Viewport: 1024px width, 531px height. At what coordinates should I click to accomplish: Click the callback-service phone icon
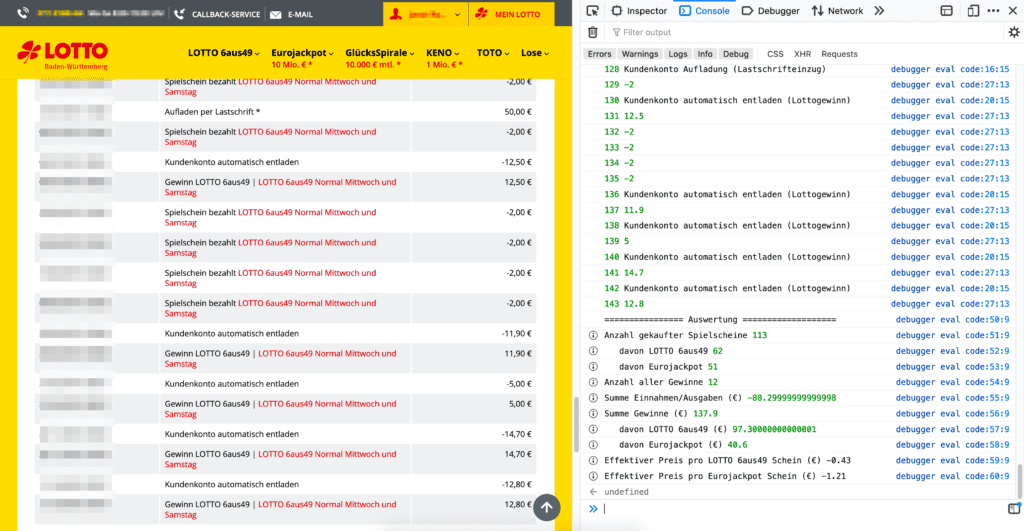click(x=179, y=14)
